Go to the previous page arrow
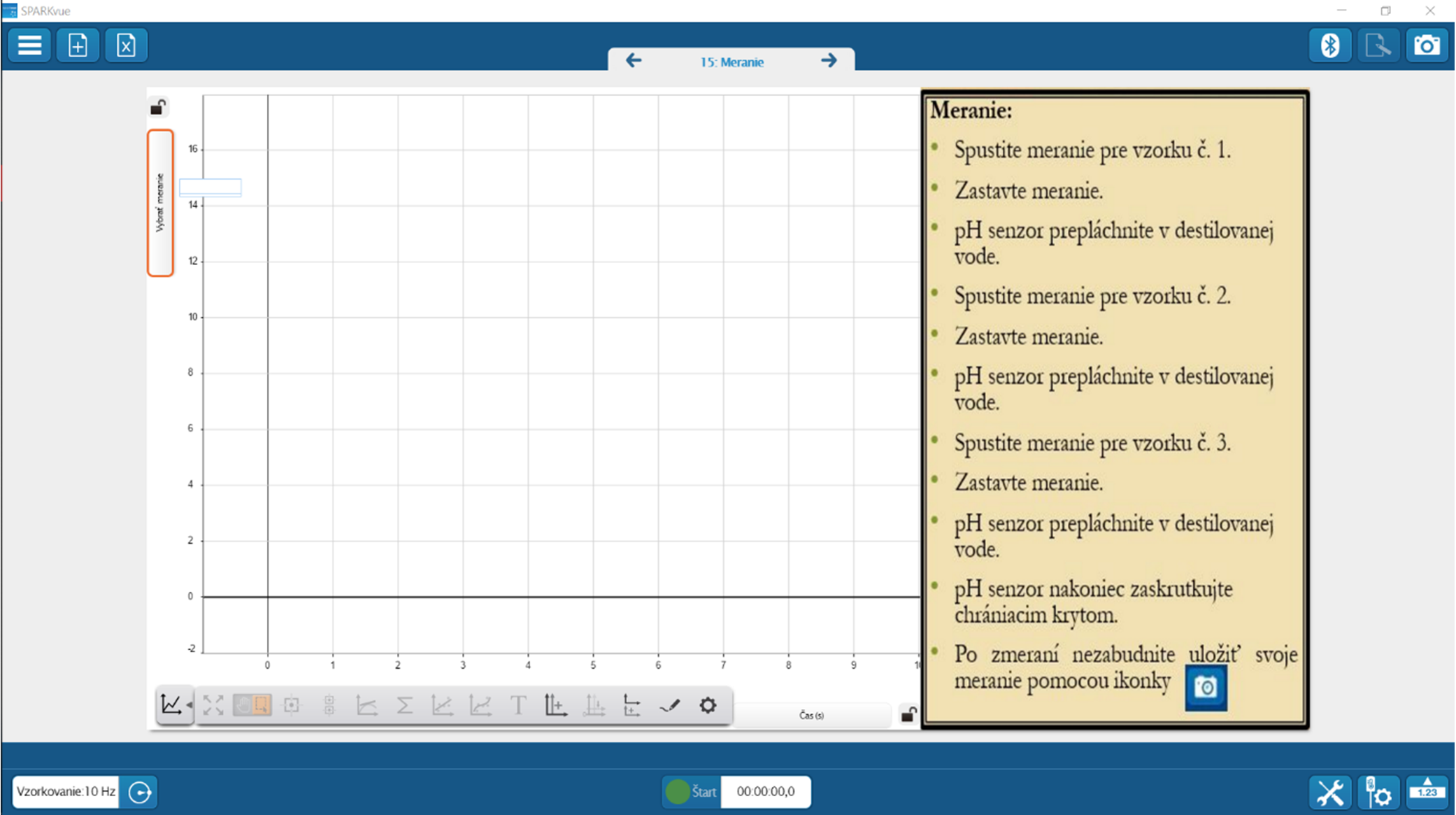 634,61
